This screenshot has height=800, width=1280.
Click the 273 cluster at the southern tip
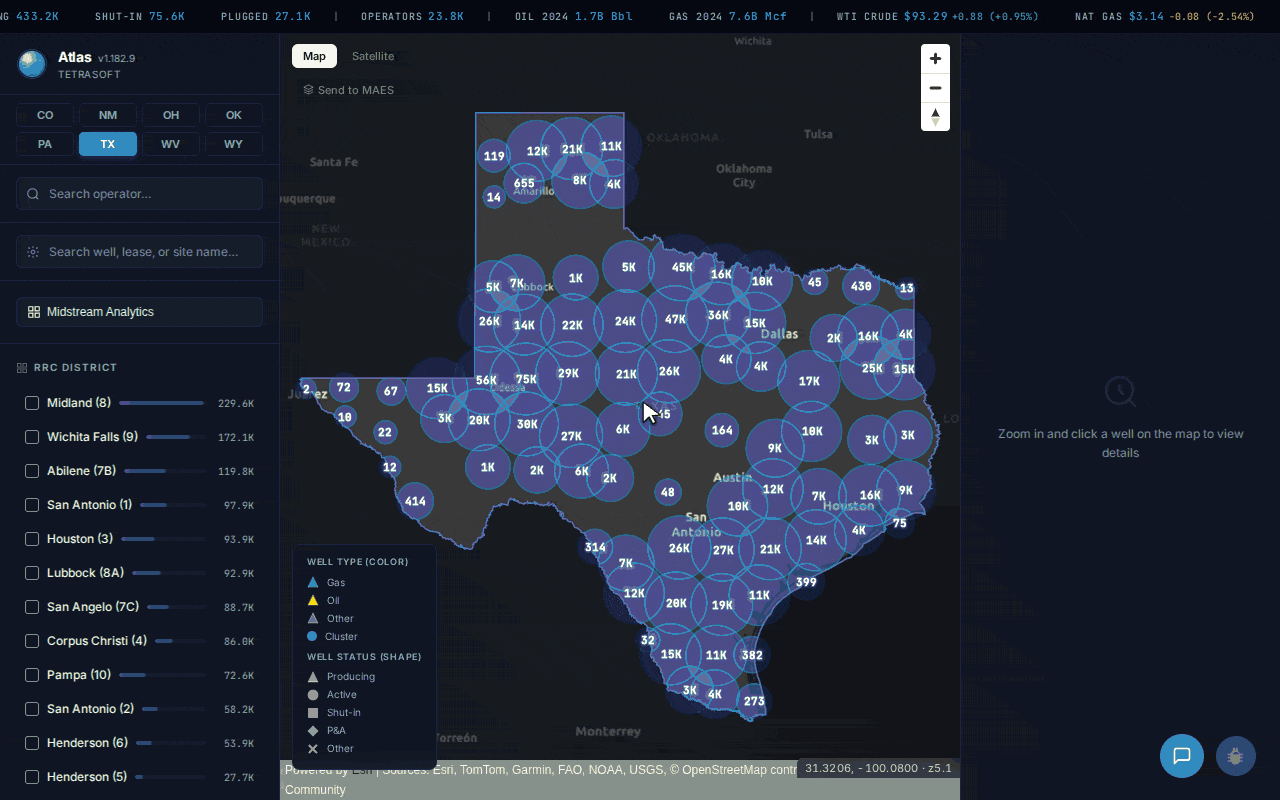[x=754, y=701]
